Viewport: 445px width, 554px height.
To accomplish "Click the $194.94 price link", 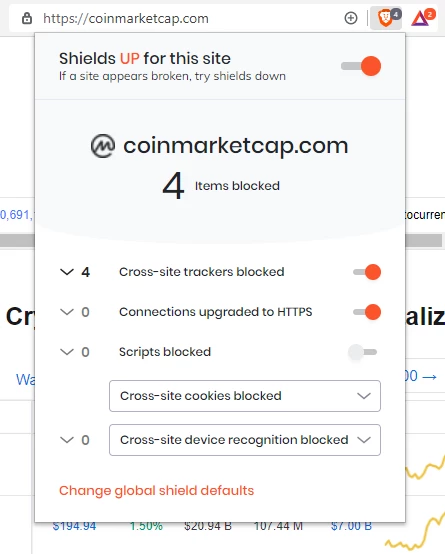I will pos(74,526).
